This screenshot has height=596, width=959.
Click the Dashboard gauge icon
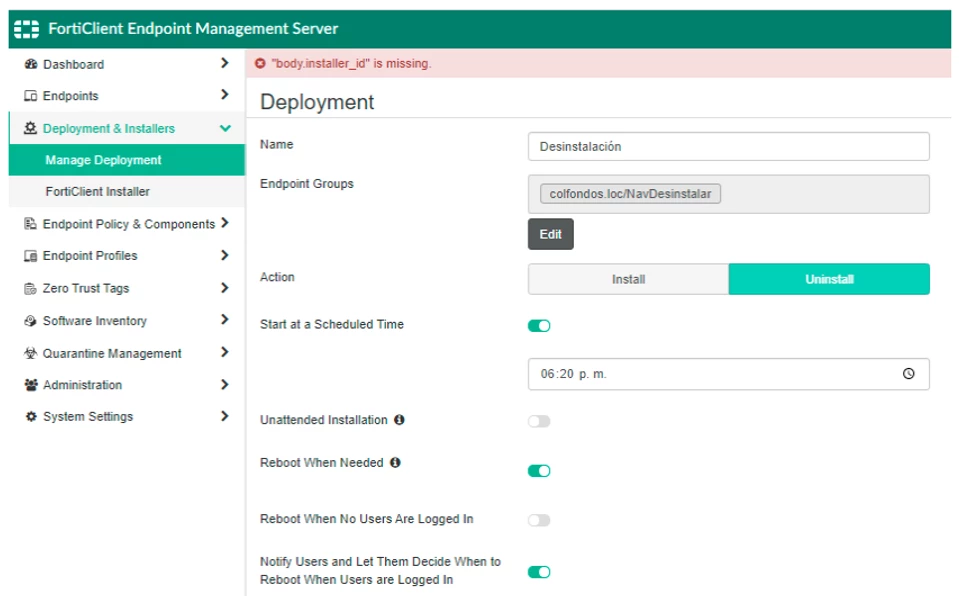tap(31, 64)
